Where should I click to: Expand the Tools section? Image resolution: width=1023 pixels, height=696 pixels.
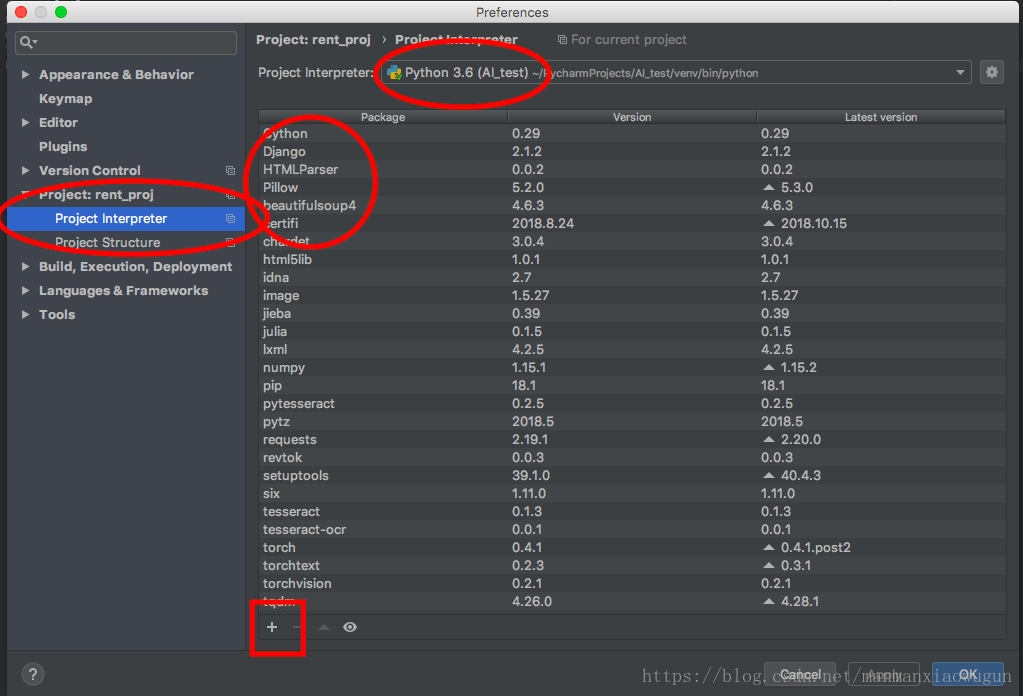point(25,314)
